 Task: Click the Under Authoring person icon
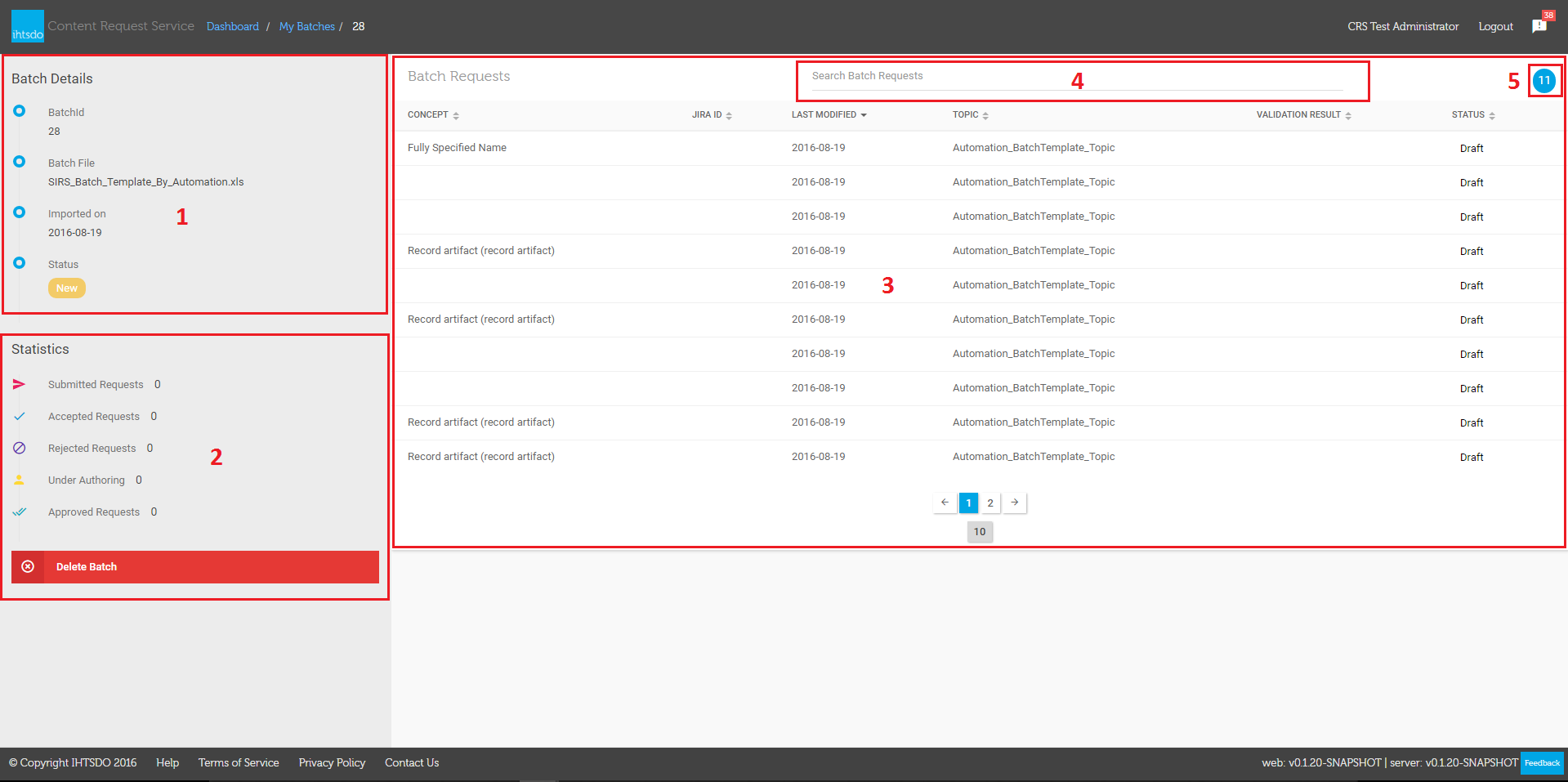(20, 480)
